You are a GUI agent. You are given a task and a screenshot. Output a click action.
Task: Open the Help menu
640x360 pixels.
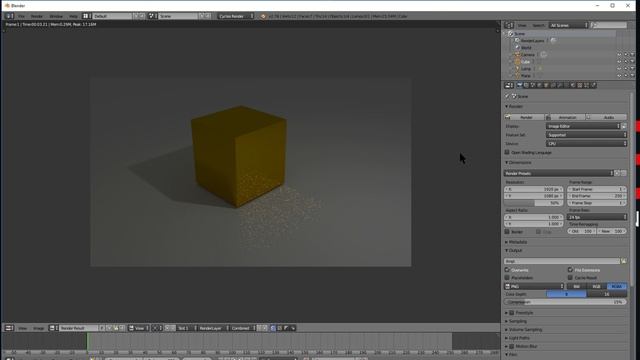pos(73,16)
